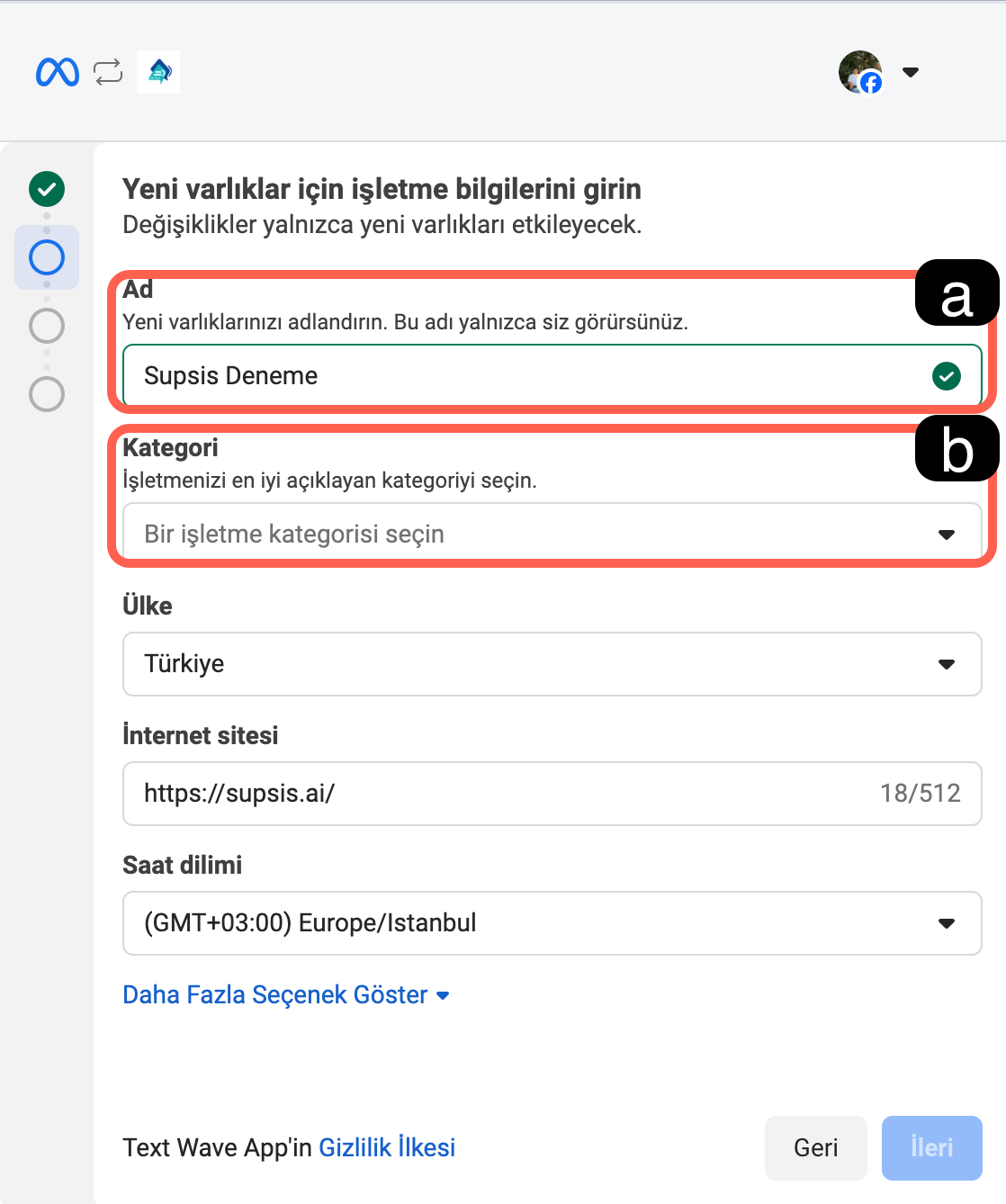Open the Ülke dropdown showing Türkiye
Screen dimensions: 1006x1204
pyautogui.click(x=552, y=664)
